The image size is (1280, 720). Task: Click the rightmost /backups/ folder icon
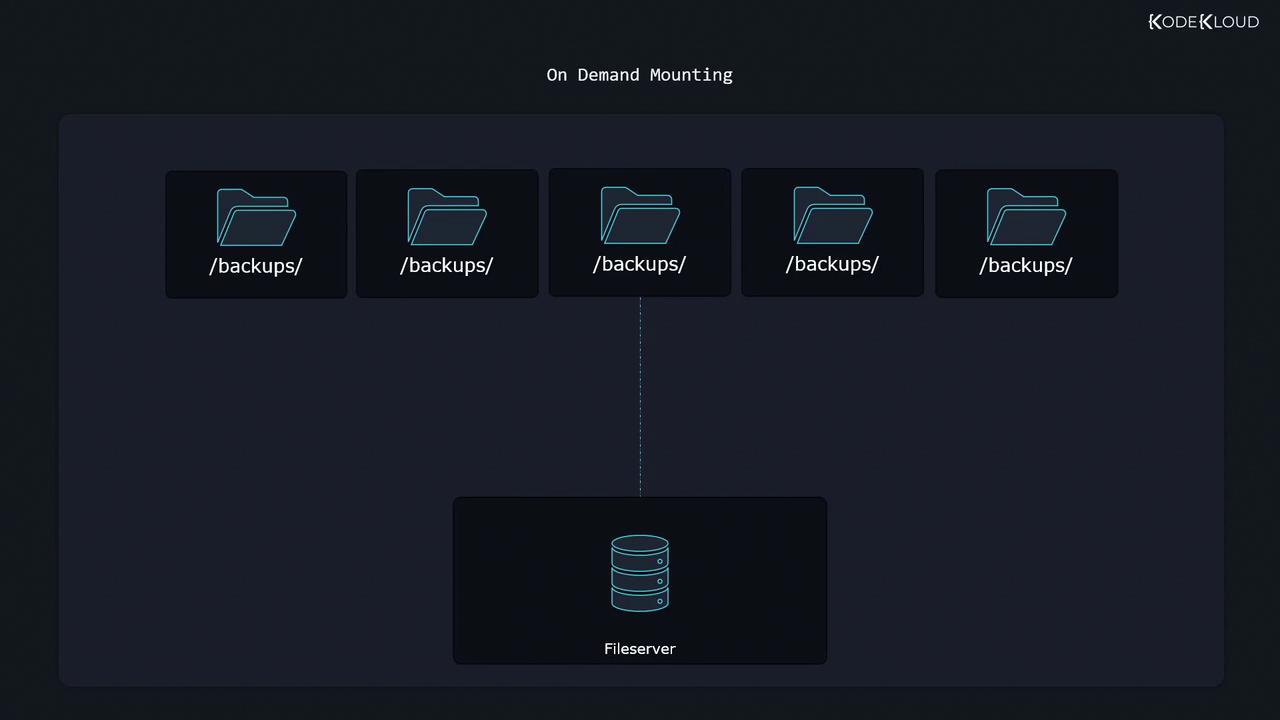pyautogui.click(x=1026, y=216)
